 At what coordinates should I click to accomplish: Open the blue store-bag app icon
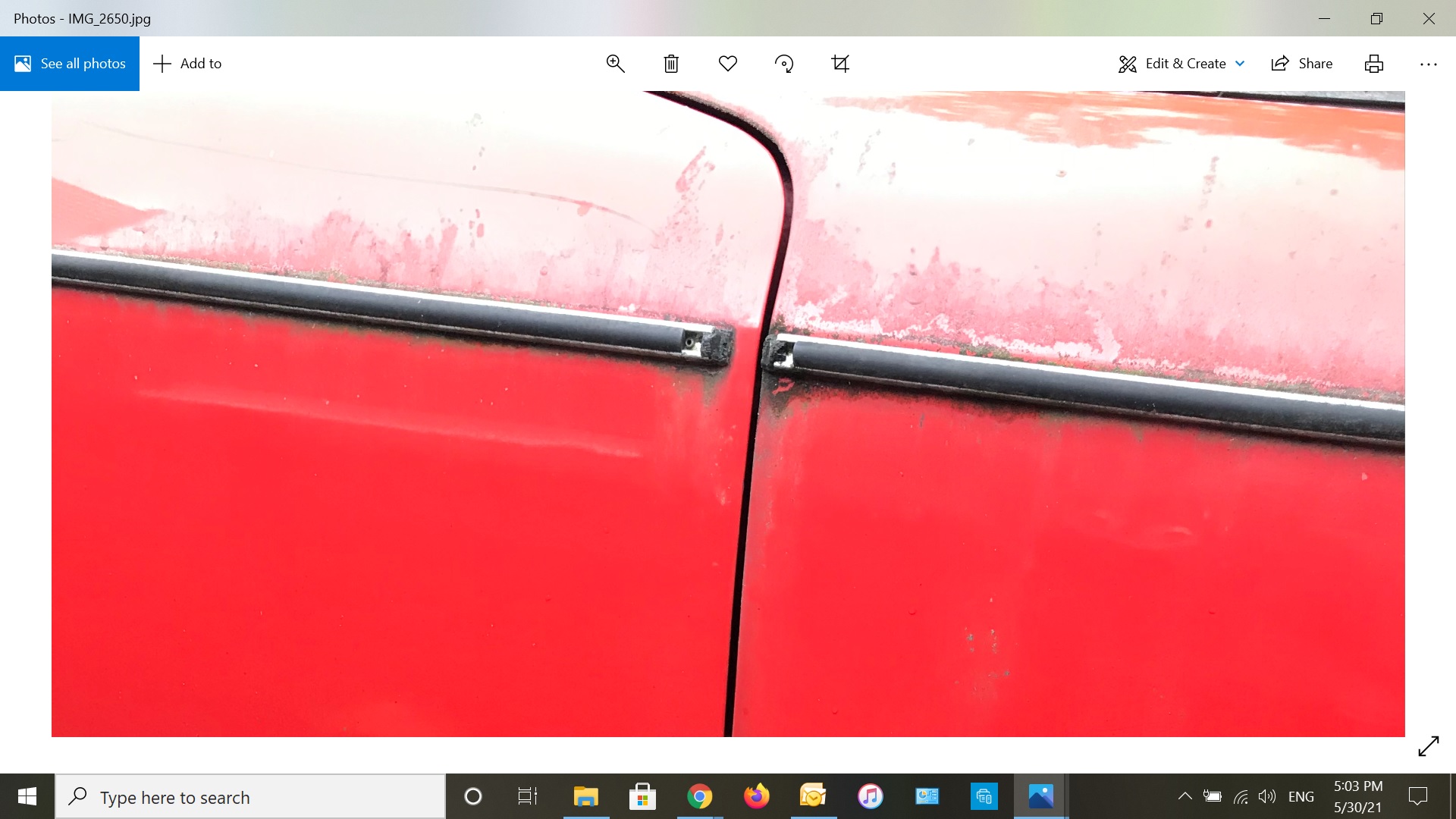984,796
